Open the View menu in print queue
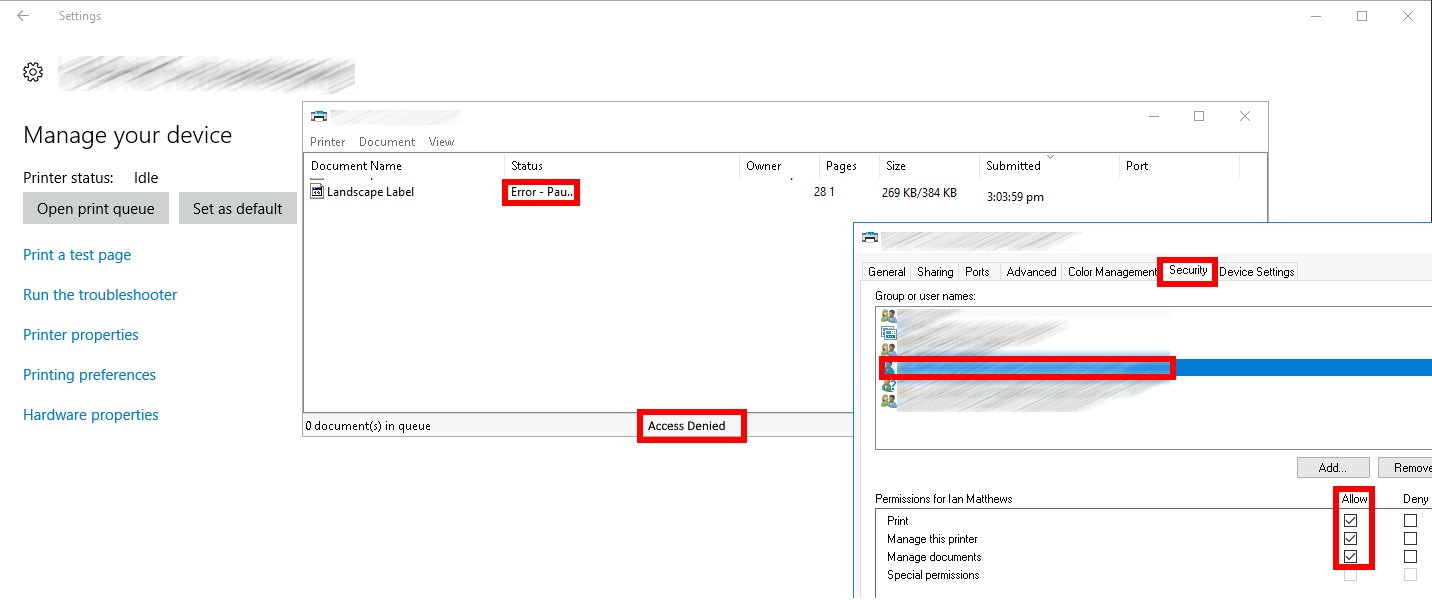 tap(441, 142)
